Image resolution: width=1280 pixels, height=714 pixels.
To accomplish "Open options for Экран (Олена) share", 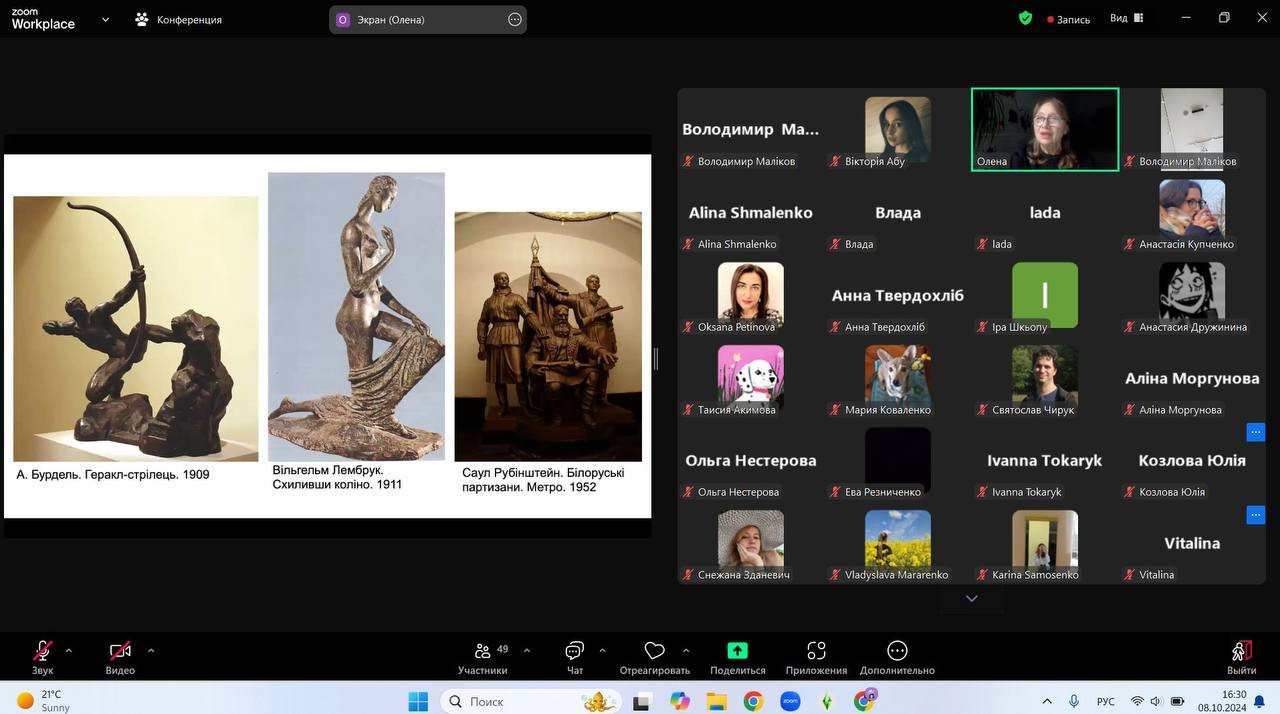I will coord(515,19).
